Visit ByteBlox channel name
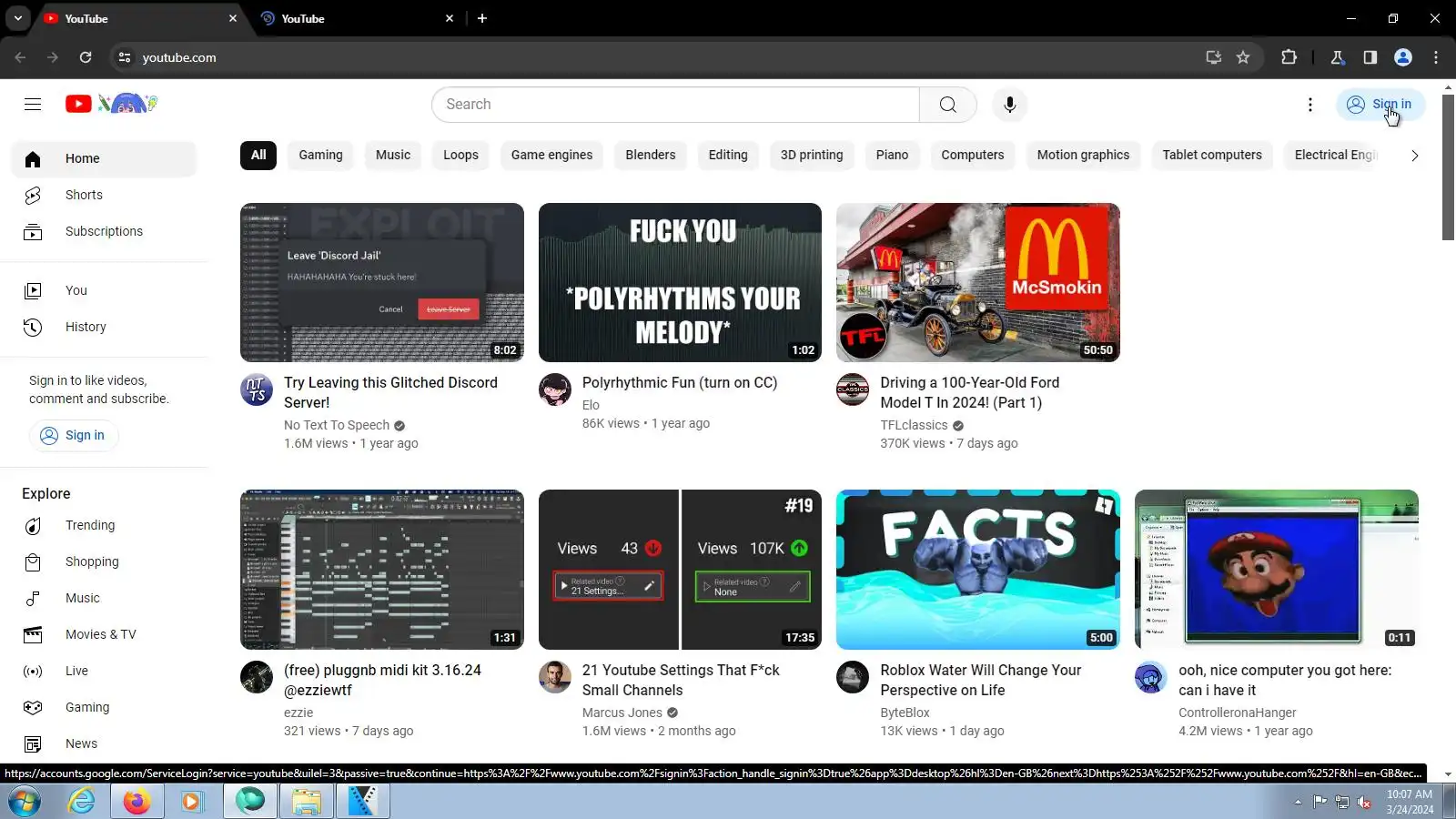The width and height of the screenshot is (1456, 819). pos(905,713)
